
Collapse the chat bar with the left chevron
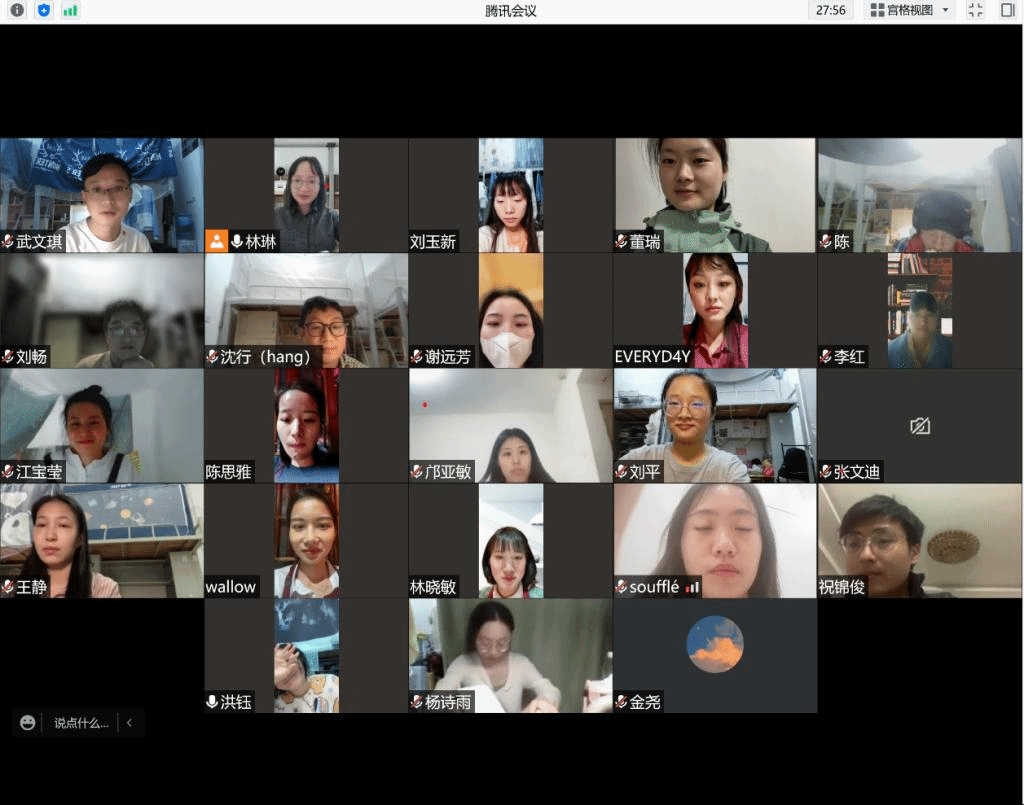coord(129,722)
